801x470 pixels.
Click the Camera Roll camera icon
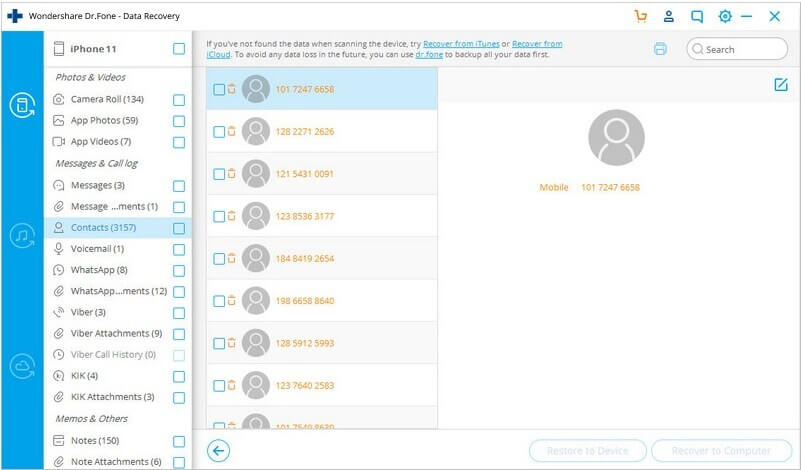[59, 99]
